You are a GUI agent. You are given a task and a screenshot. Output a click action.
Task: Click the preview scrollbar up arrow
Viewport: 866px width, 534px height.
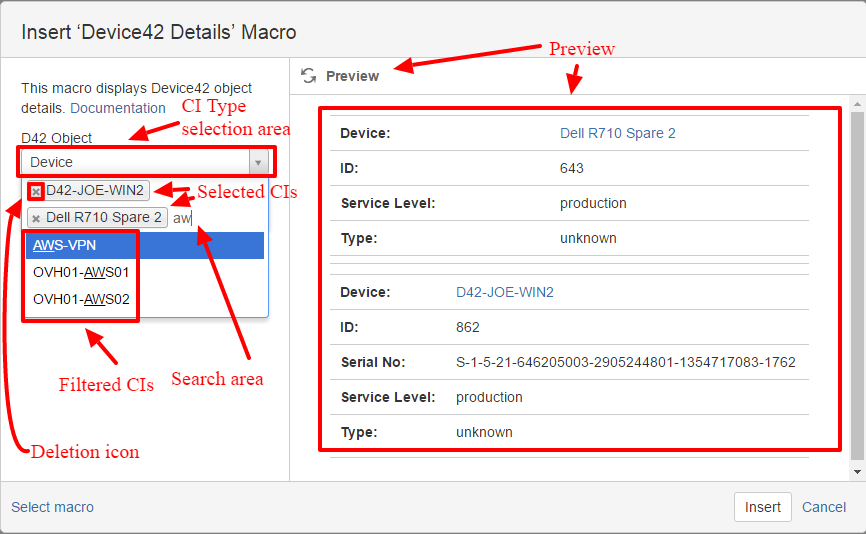pyautogui.click(x=857, y=103)
